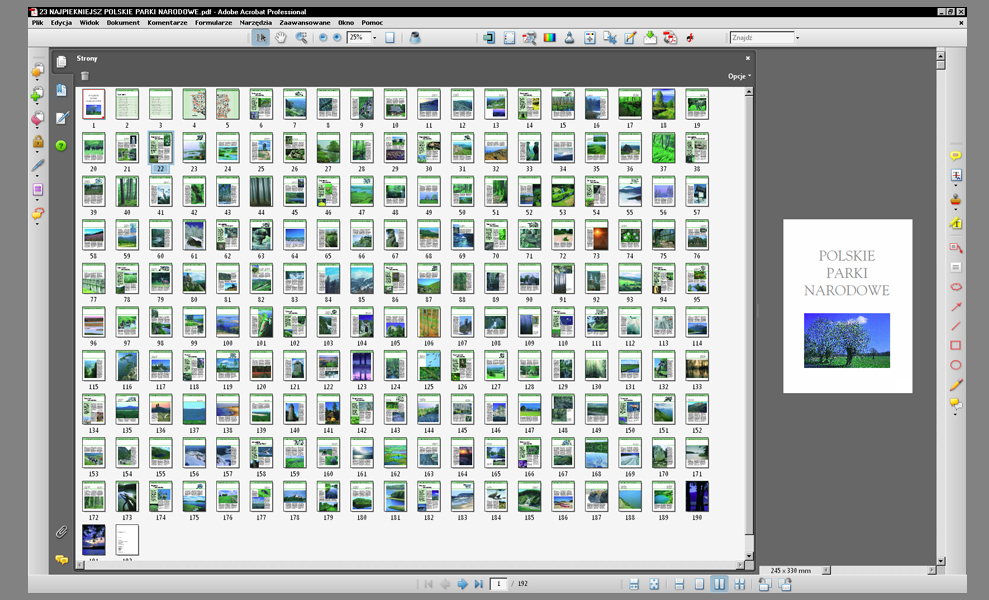Toggle Two-Up view

click(x=719, y=584)
